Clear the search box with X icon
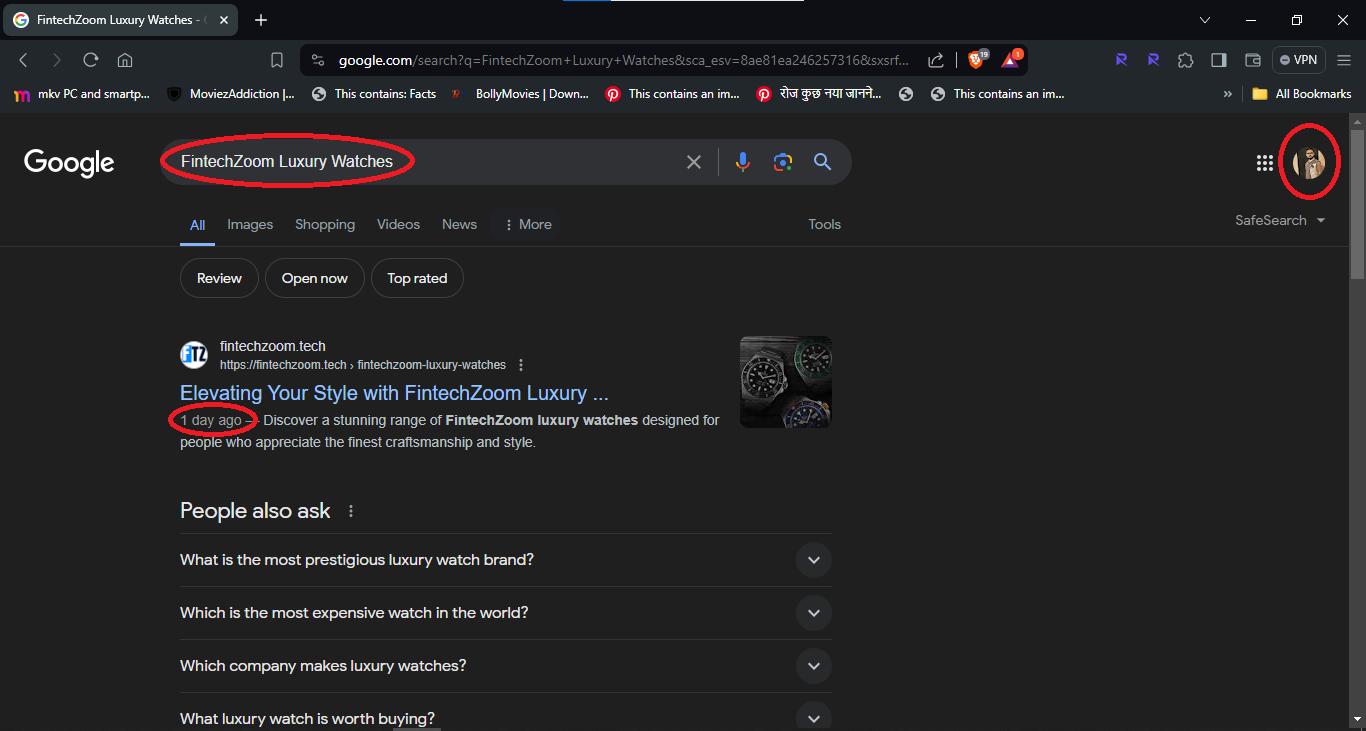1366x731 pixels. [694, 162]
